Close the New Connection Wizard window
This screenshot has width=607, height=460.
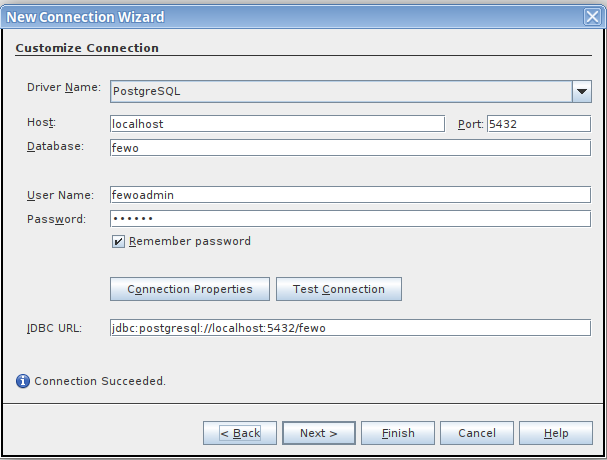(x=592, y=17)
